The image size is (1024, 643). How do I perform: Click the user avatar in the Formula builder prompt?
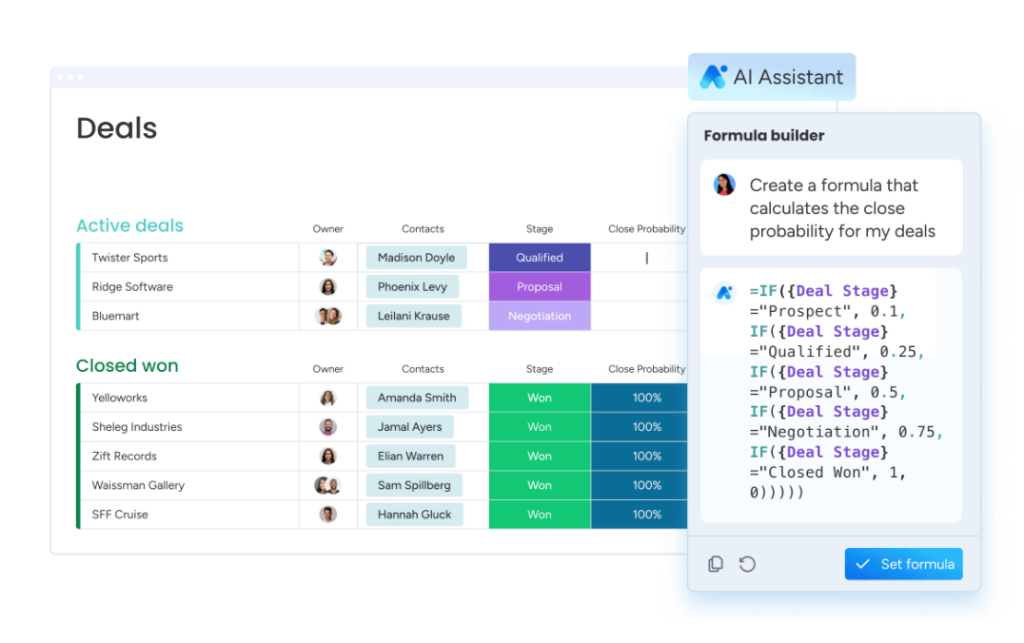tap(723, 186)
